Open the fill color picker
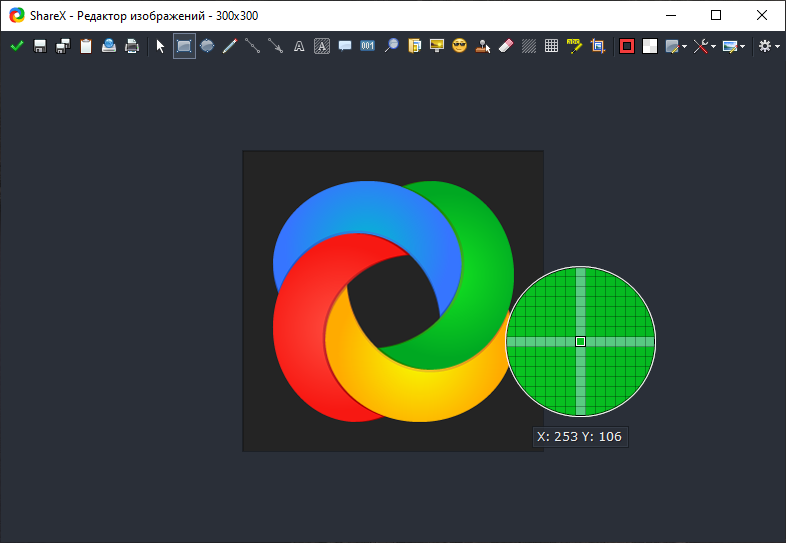The image size is (786, 543). pyautogui.click(x=650, y=46)
